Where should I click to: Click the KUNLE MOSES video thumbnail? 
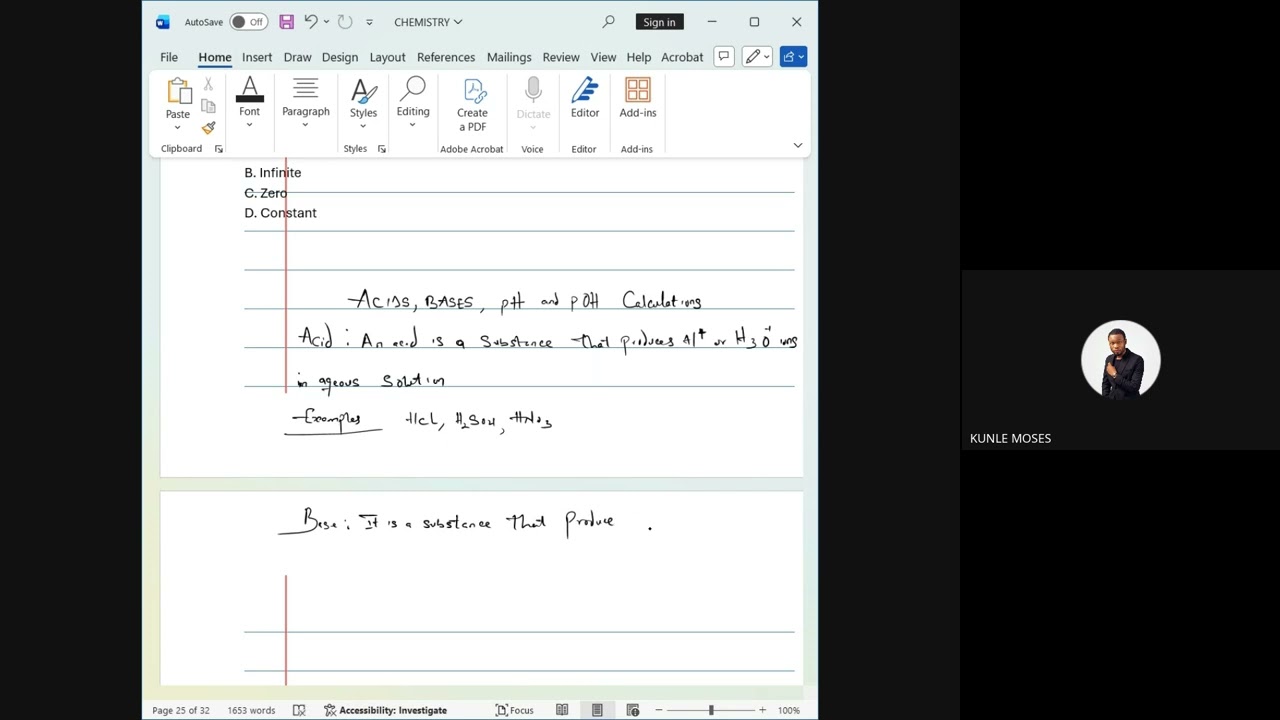(1120, 360)
